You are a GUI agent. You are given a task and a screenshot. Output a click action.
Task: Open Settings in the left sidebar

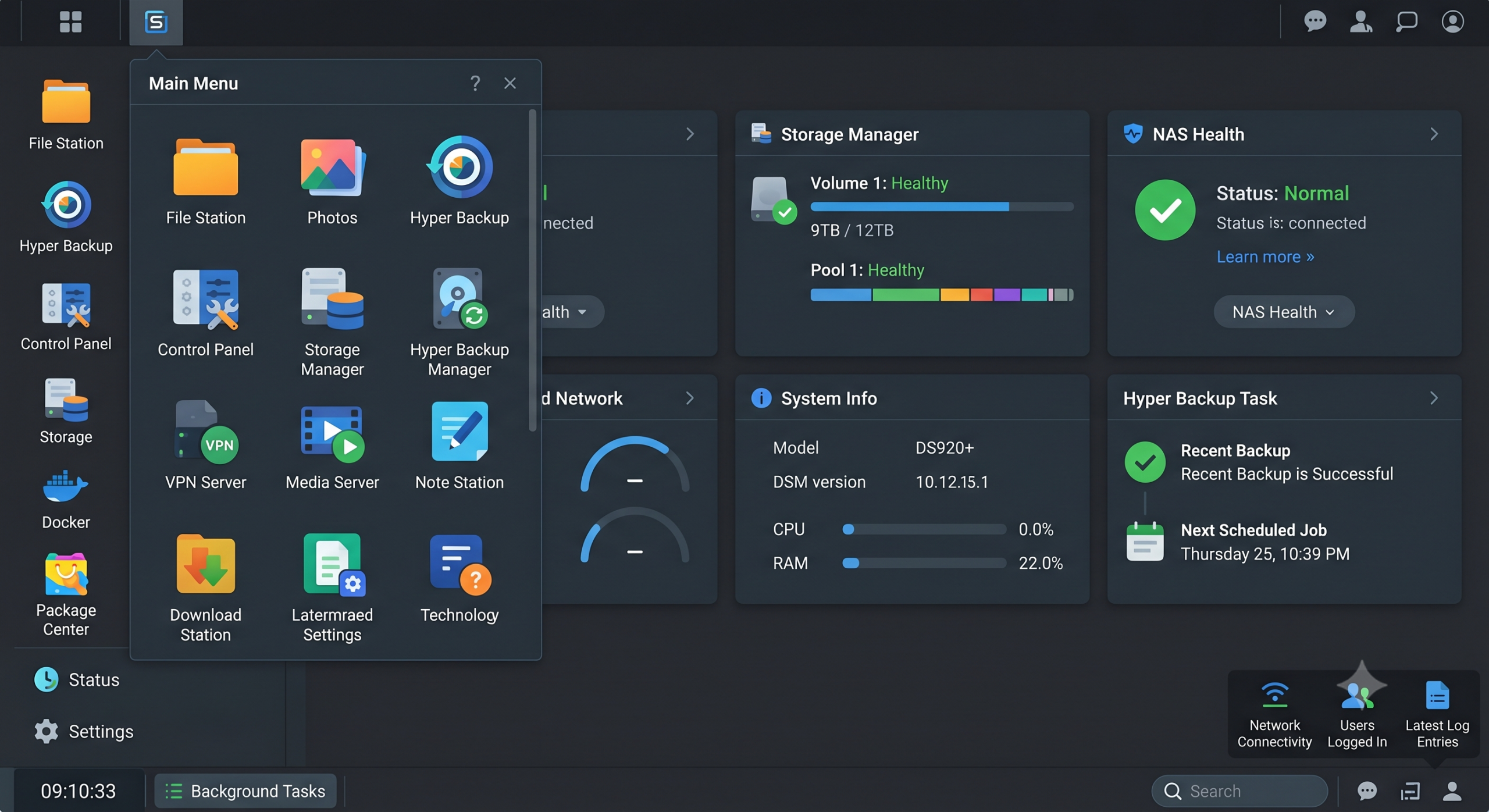point(84,732)
